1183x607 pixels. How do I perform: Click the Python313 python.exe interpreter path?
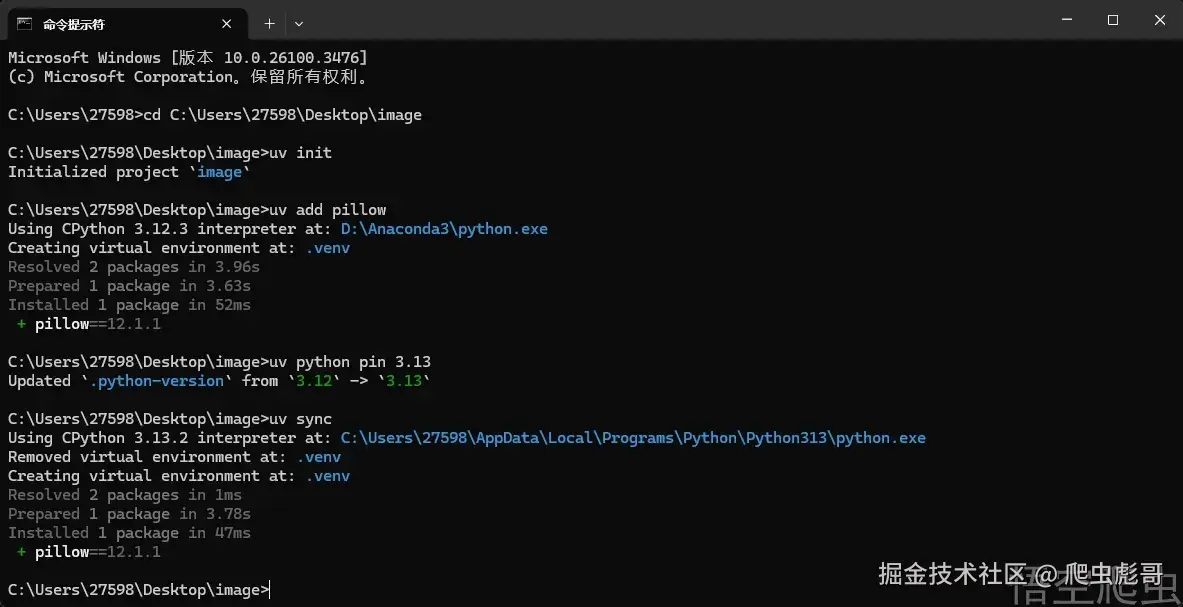(633, 437)
